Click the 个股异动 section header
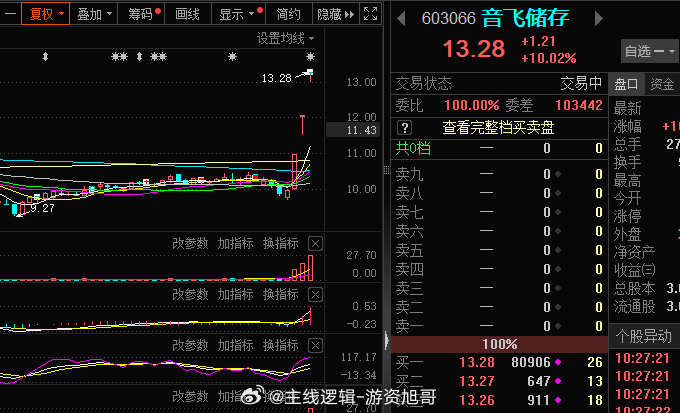The width and height of the screenshot is (680, 413). tap(644, 336)
